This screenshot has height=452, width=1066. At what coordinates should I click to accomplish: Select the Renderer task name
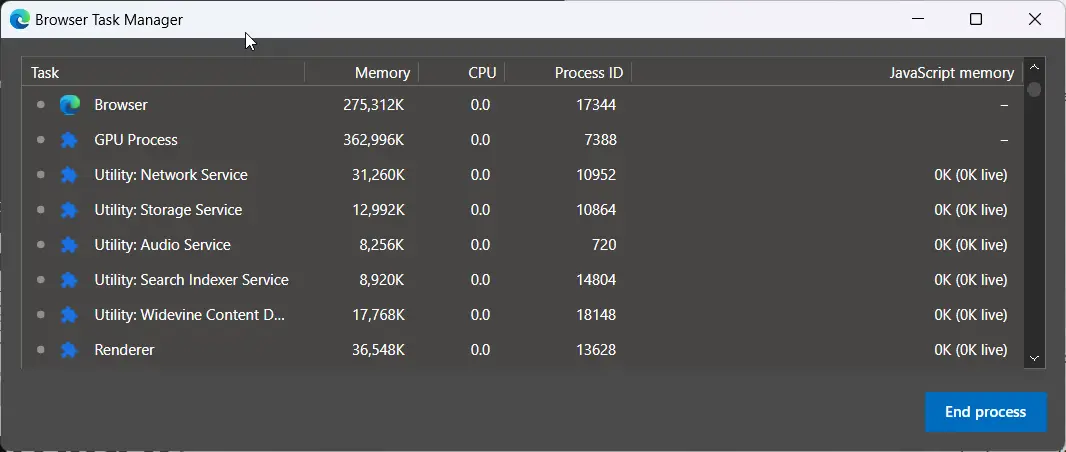[x=124, y=350]
